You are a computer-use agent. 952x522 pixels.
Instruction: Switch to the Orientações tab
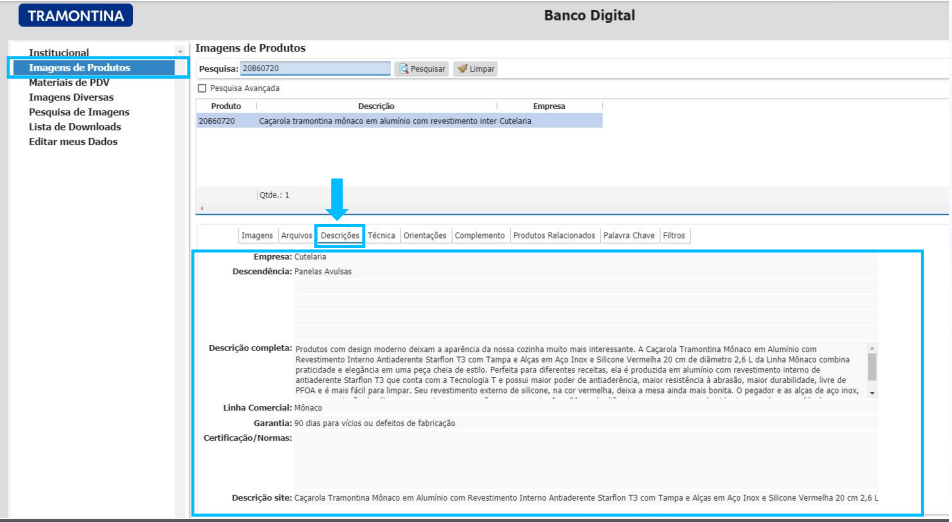(425, 236)
